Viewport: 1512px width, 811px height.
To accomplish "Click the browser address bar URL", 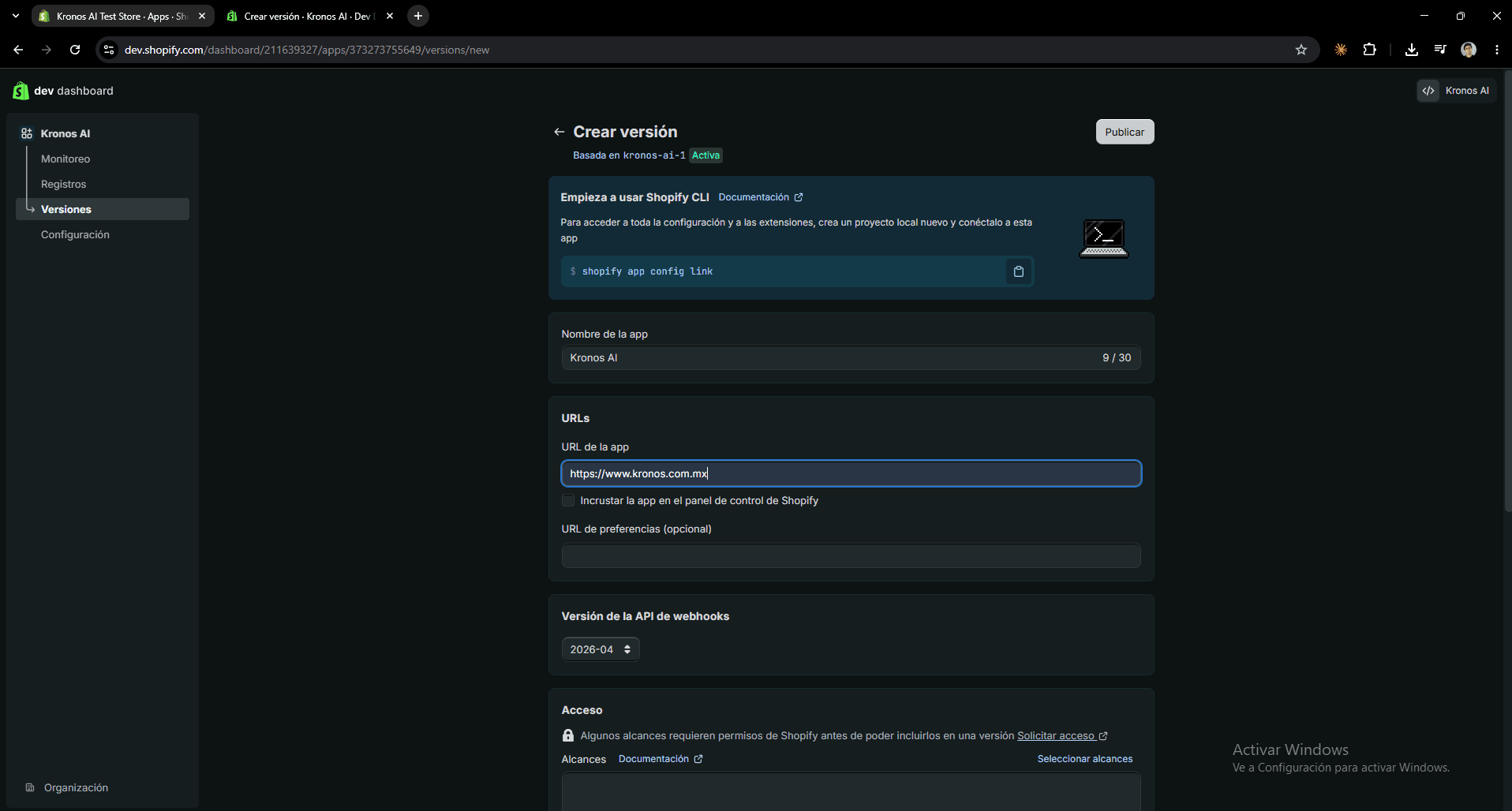I will coord(307,50).
